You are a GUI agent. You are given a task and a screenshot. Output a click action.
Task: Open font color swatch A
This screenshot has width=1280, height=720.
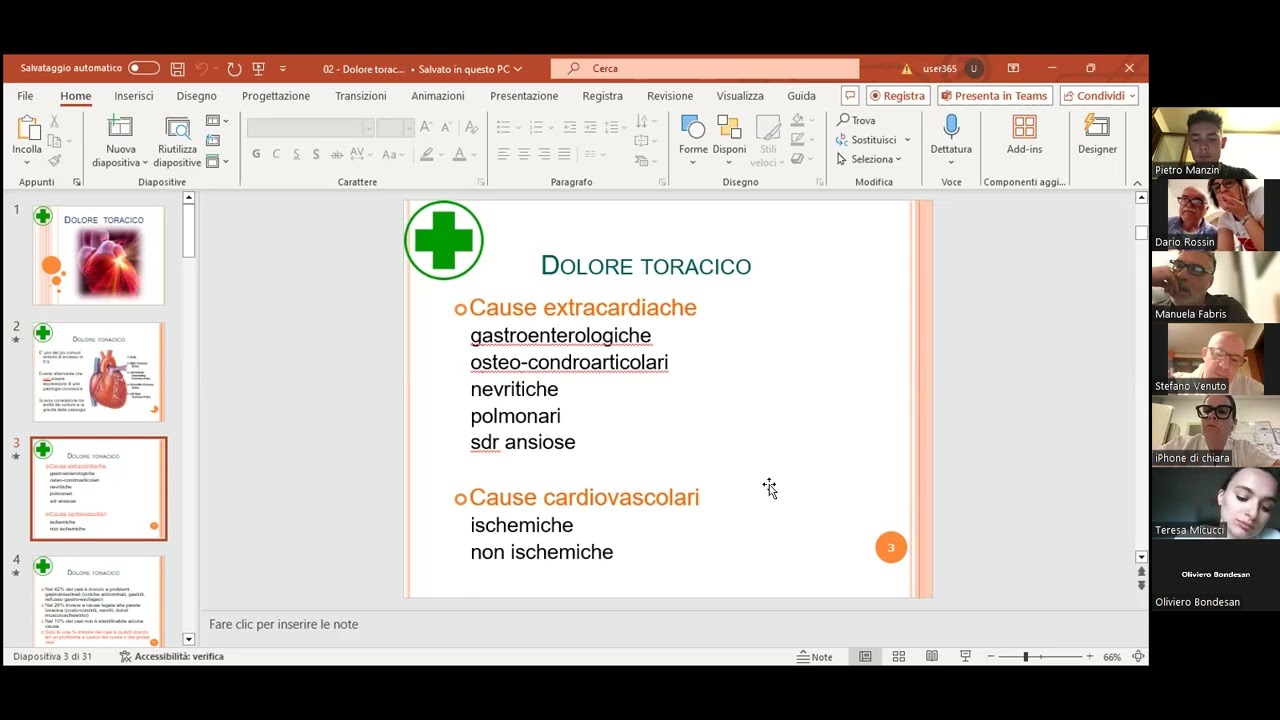click(x=459, y=154)
